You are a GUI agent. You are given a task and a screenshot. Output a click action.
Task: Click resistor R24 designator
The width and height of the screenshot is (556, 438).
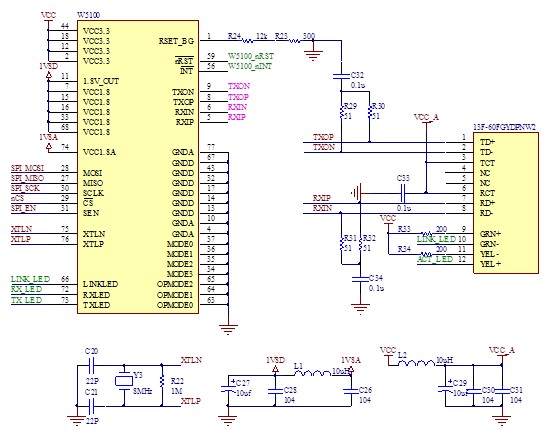coord(234,36)
